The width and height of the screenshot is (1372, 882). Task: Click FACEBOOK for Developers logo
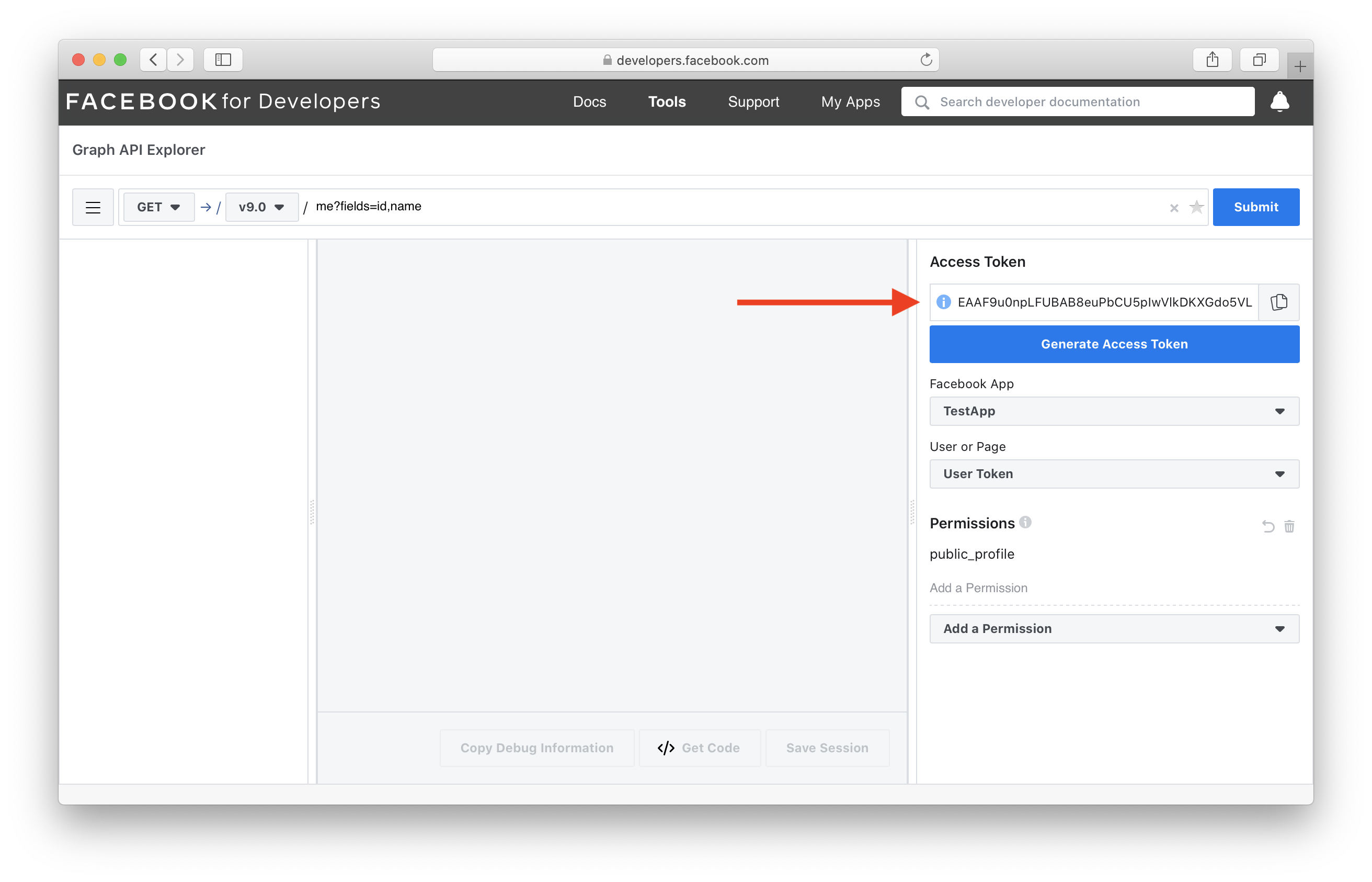[223, 101]
